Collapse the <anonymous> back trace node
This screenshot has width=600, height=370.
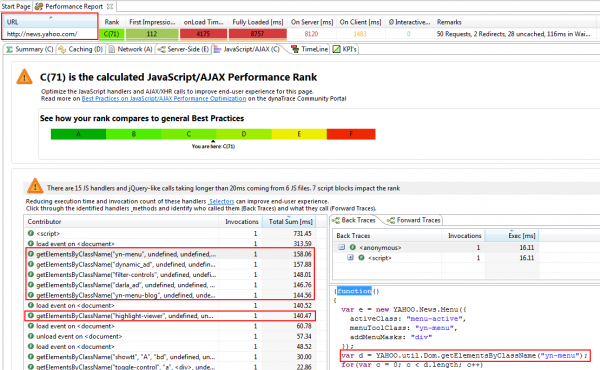(342, 247)
